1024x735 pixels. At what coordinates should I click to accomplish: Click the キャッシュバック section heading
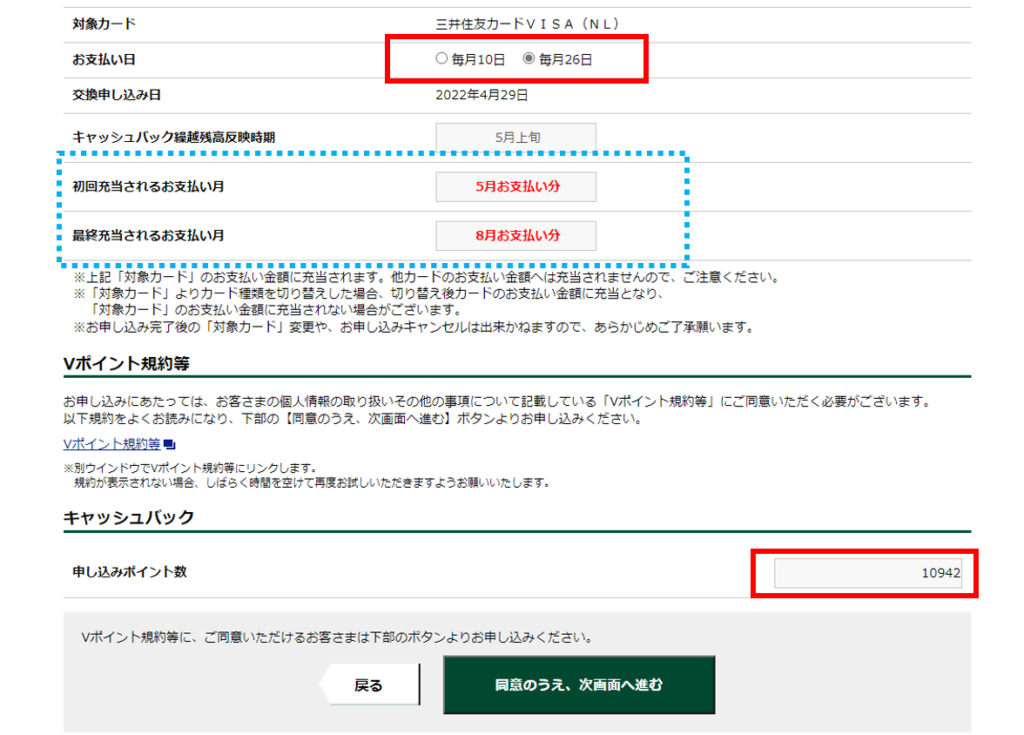[x=128, y=517]
